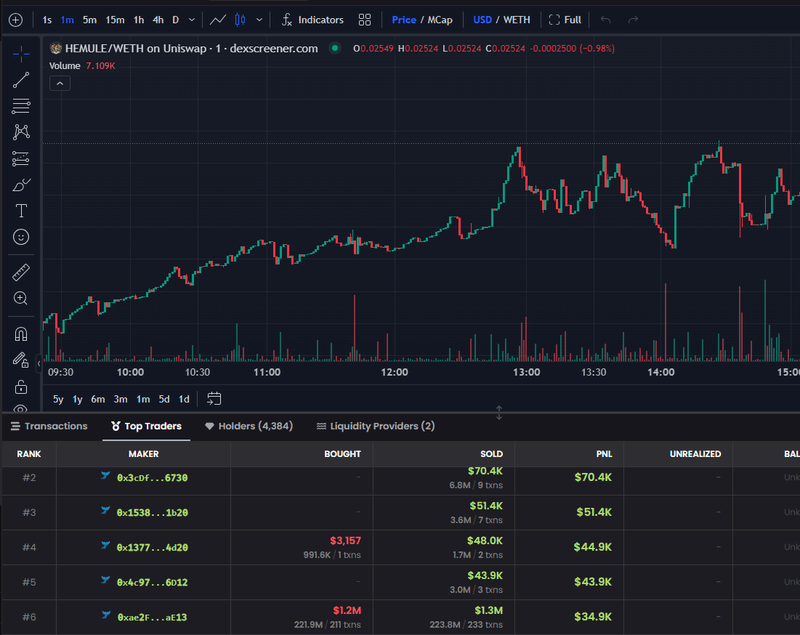Open the emoji icons tool
The height and width of the screenshot is (635, 800).
click(x=21, y=237)
